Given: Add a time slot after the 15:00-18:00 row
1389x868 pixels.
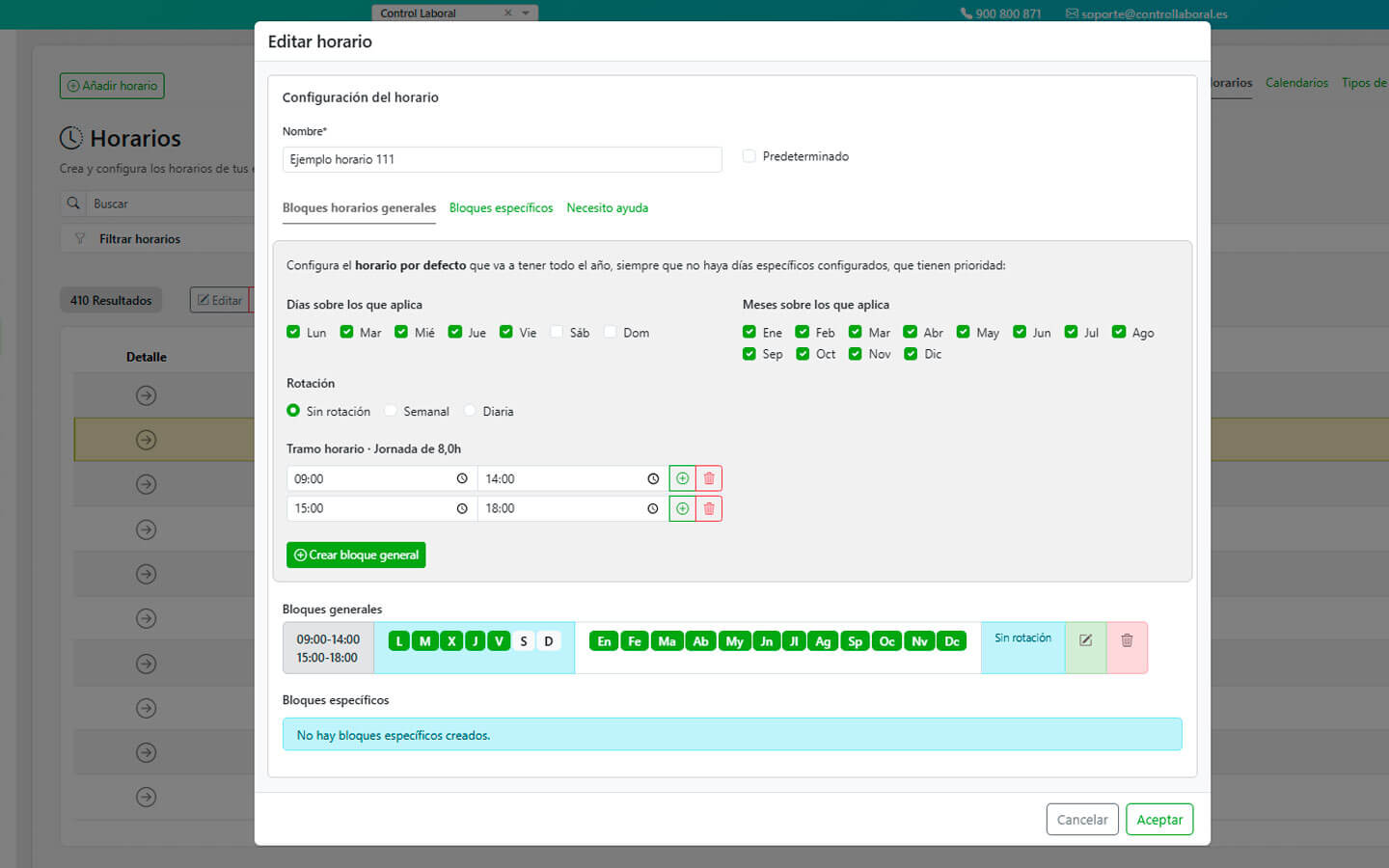Looking at the screenshot, I should pyautogui.click(x=682, y=508).
